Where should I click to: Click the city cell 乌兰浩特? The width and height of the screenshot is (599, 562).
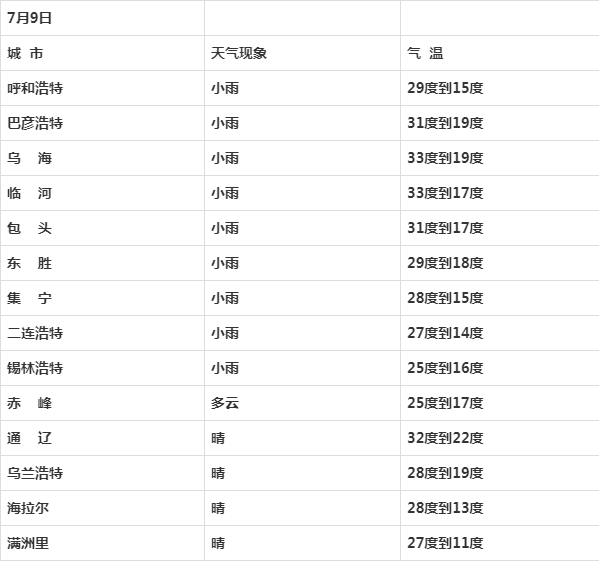[x=102, y=473]
